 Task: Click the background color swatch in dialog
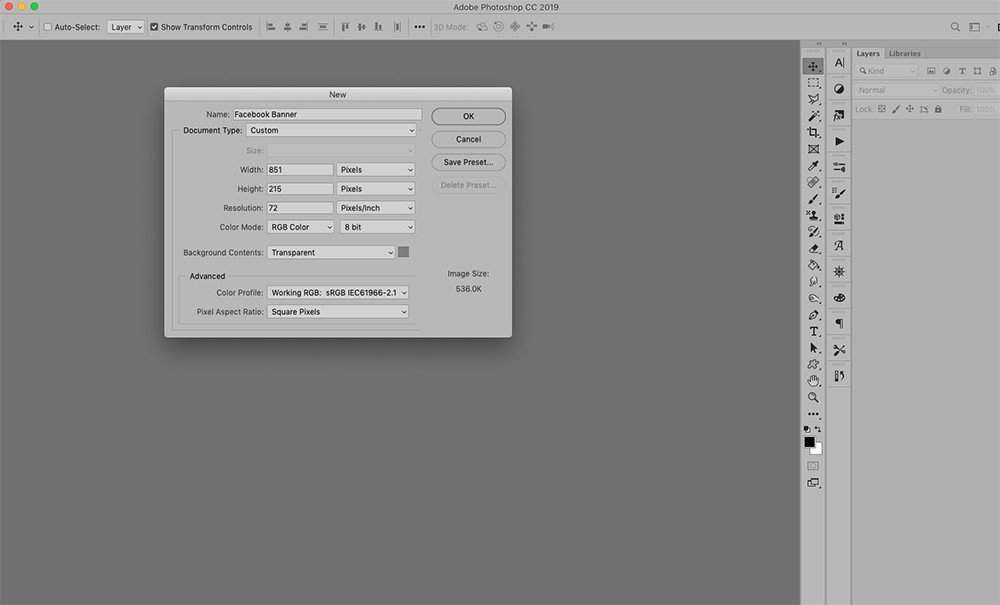pyautogui.click(x=404, y=252)
